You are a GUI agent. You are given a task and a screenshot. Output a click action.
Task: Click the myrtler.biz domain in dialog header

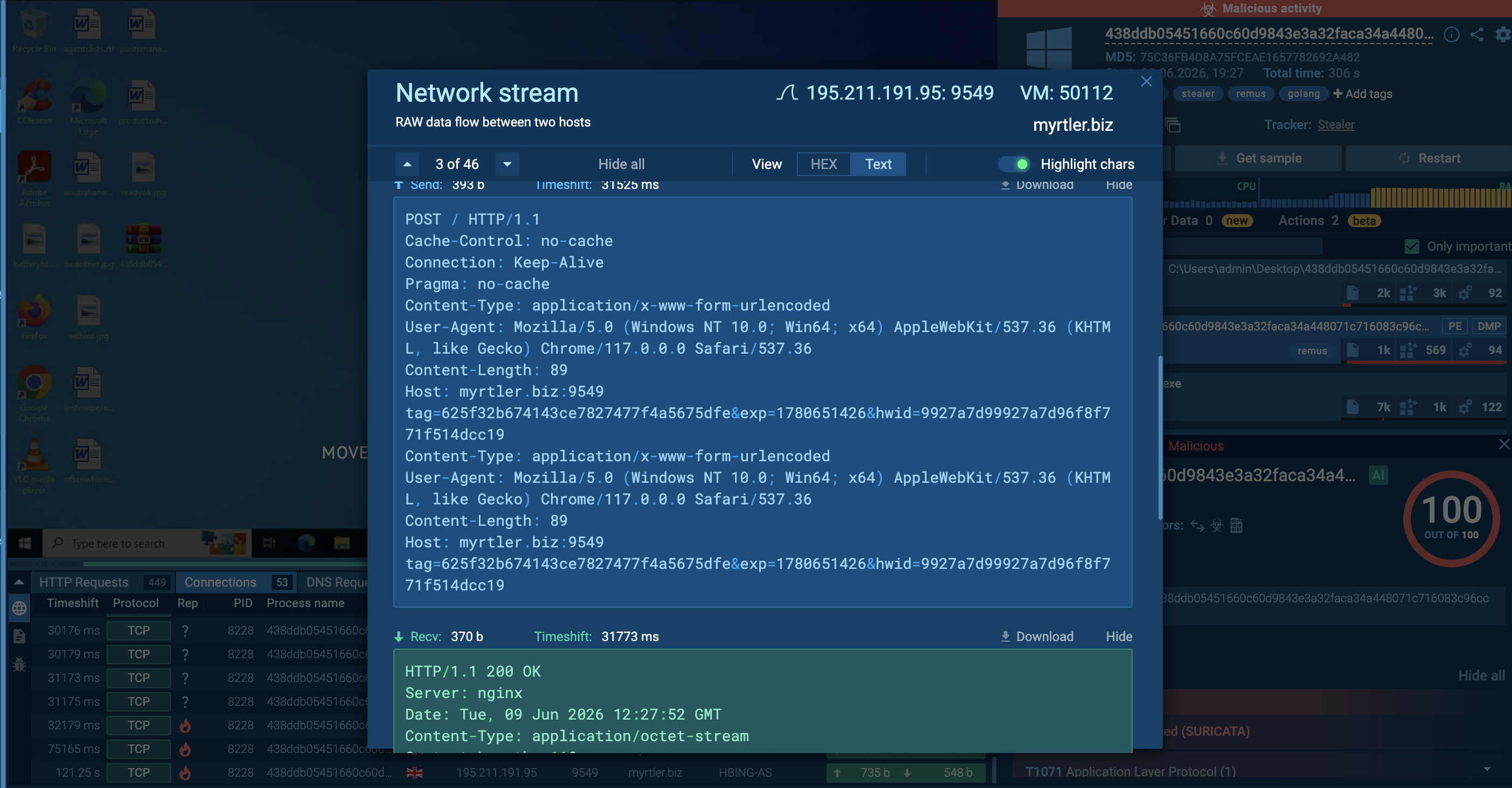[1072, 124]
